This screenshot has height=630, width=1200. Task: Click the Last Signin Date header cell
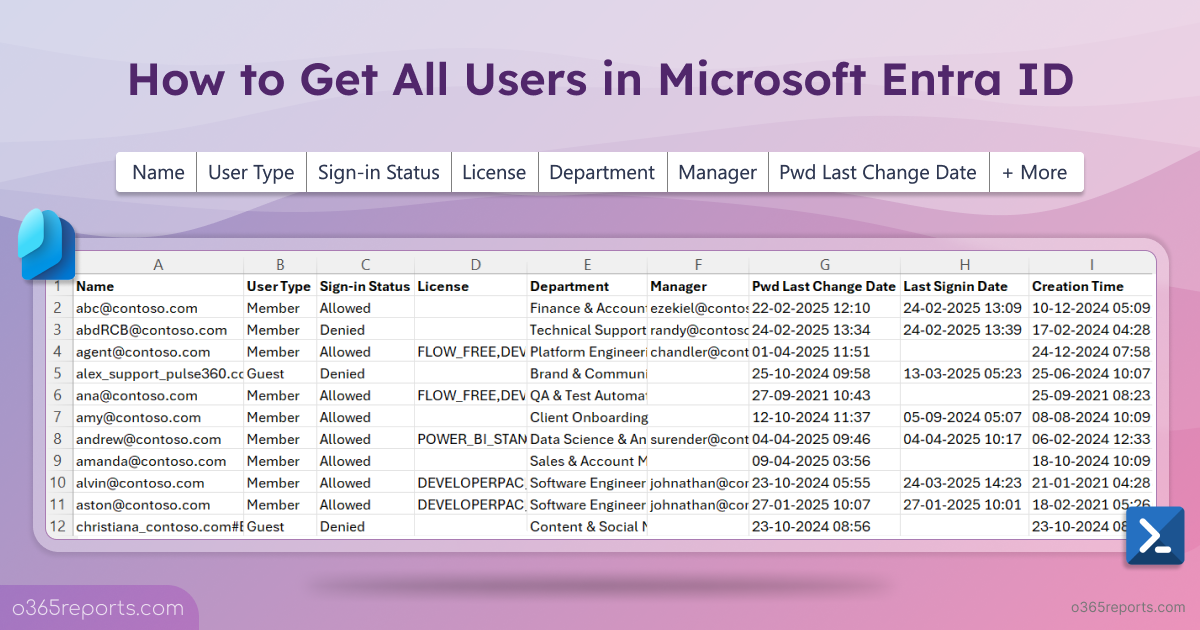[964, 286]
